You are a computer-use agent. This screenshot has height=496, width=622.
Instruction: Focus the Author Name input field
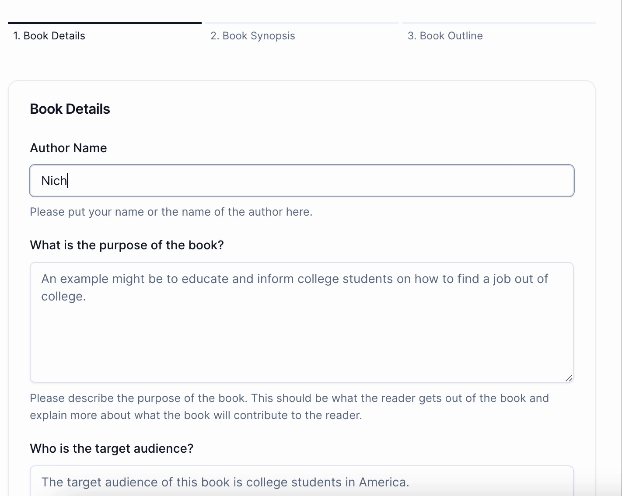302,181
